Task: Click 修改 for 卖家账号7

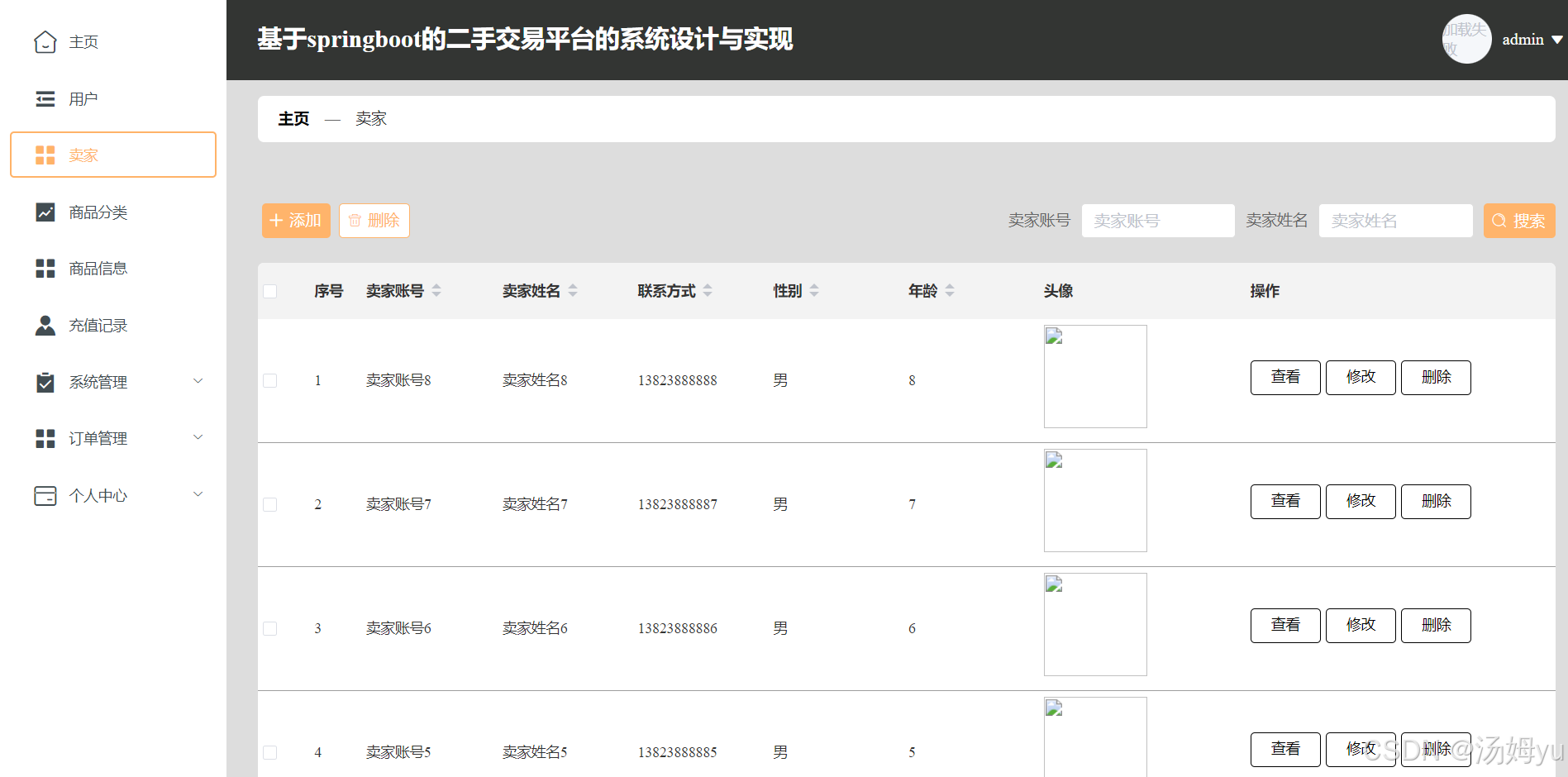Action: [x=1361, y=502]
